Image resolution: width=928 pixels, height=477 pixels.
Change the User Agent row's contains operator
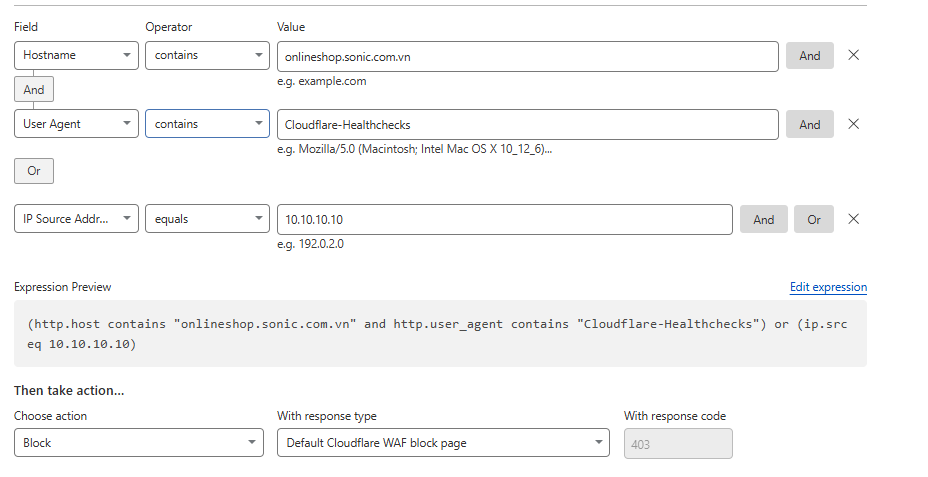pos(207,125)
